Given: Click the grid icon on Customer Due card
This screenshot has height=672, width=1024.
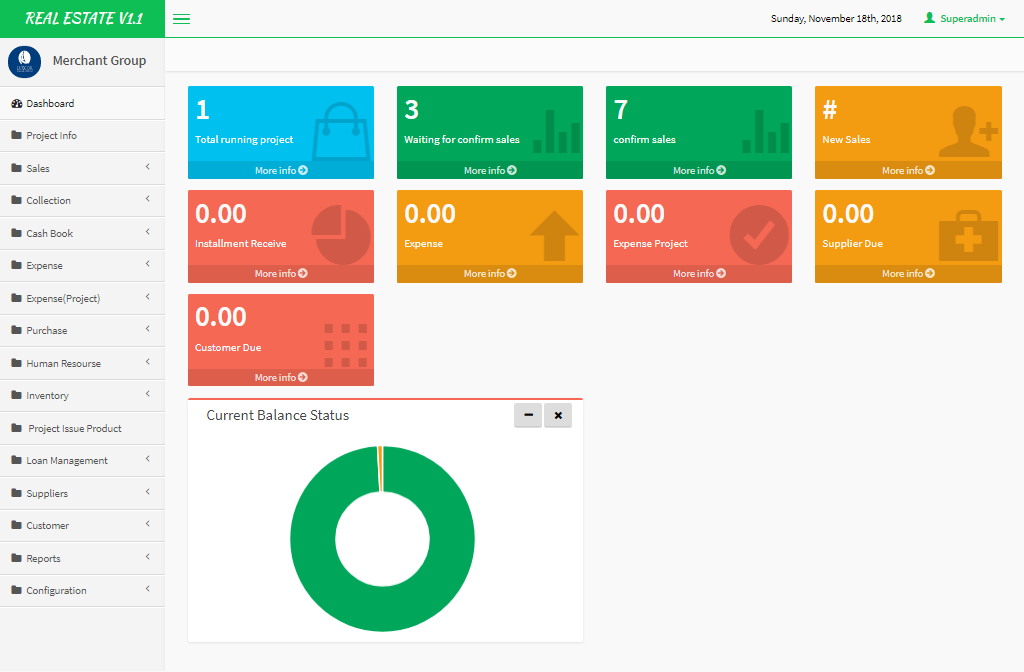Looking at the screenshot, I should pos(344,343).
